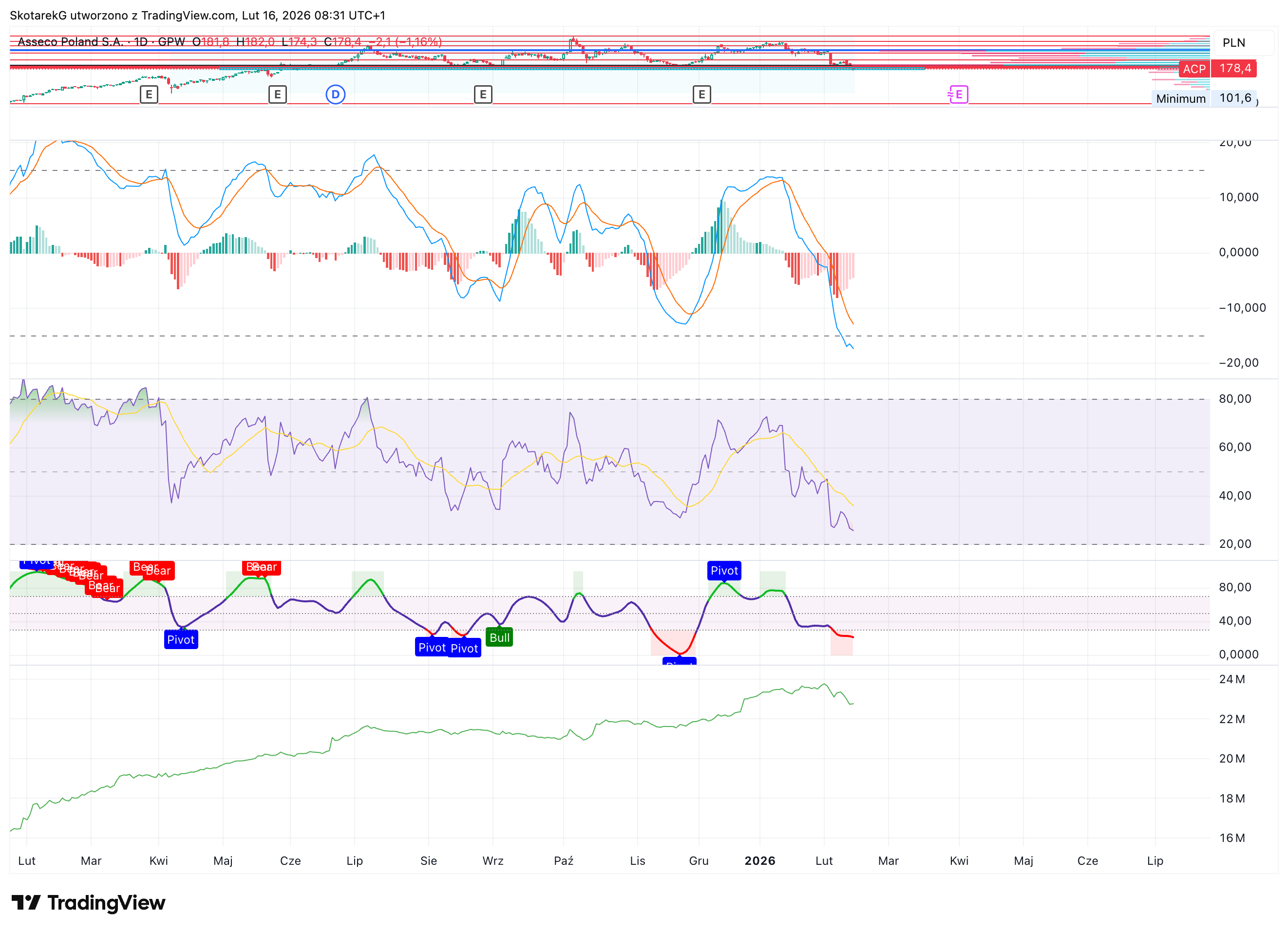Click the Lis month label on time axis
The height and width of the screenshot is (932, 1288).
(x=637, y=860)
